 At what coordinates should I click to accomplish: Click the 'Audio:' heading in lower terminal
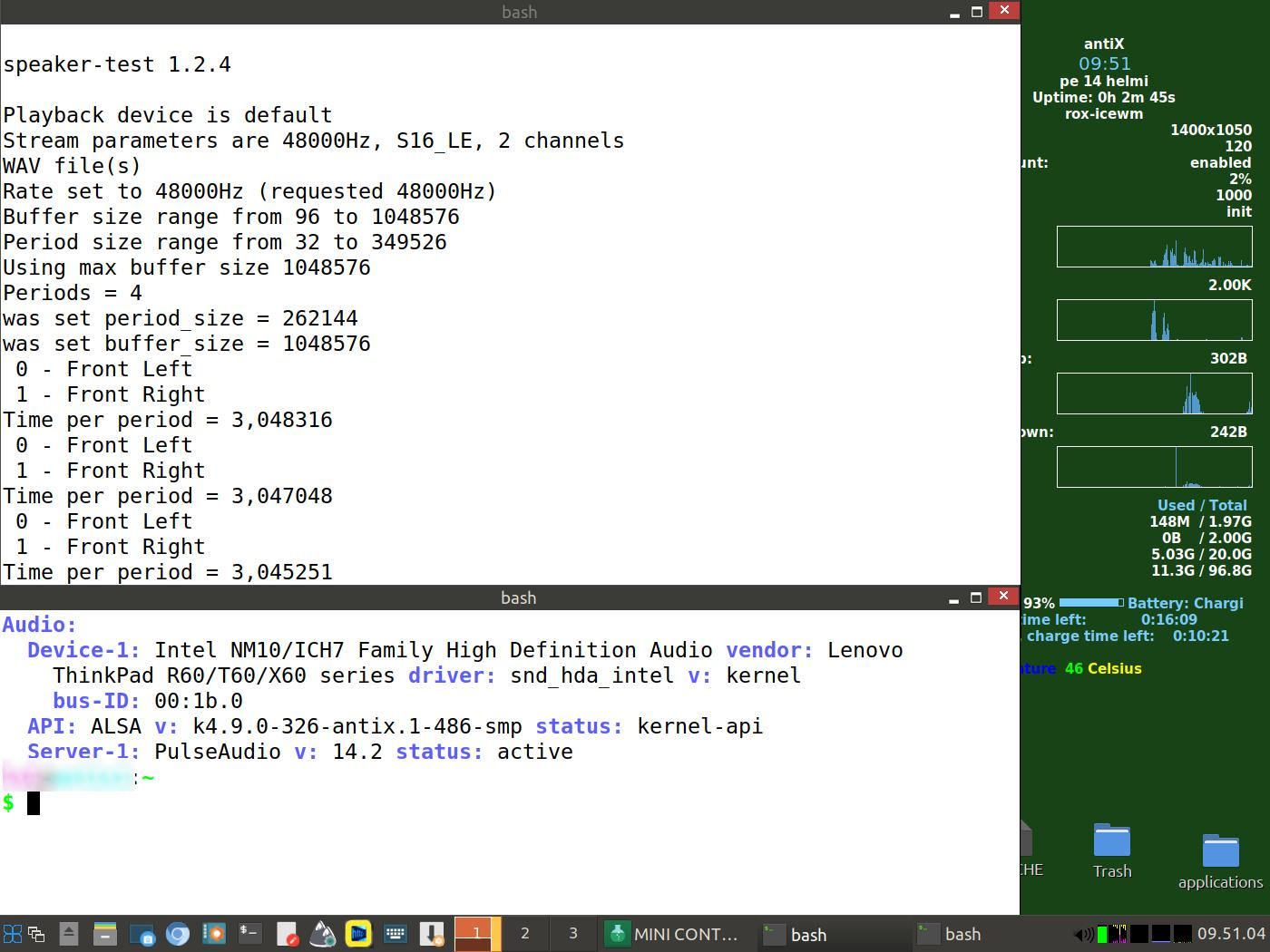[40, 625]
